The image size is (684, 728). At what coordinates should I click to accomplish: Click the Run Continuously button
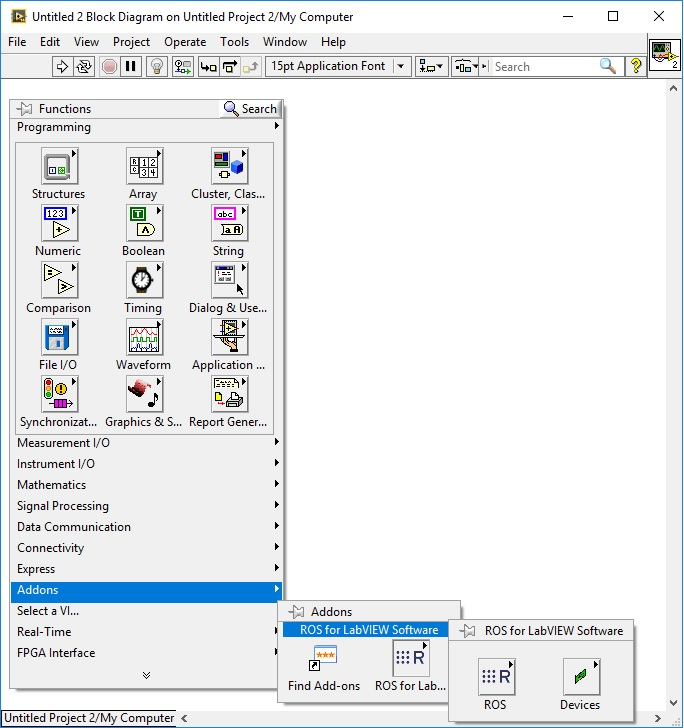[84, 67]
